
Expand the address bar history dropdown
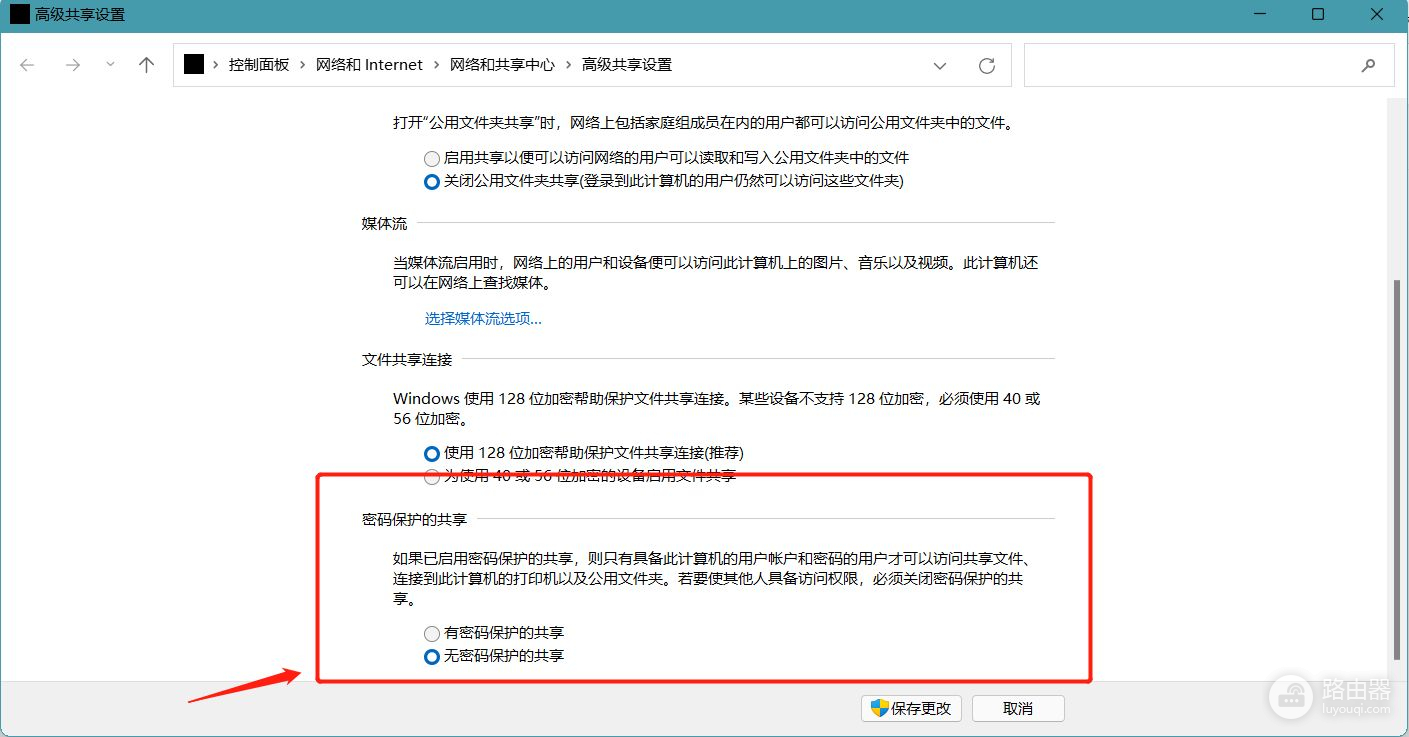[940, 65]
